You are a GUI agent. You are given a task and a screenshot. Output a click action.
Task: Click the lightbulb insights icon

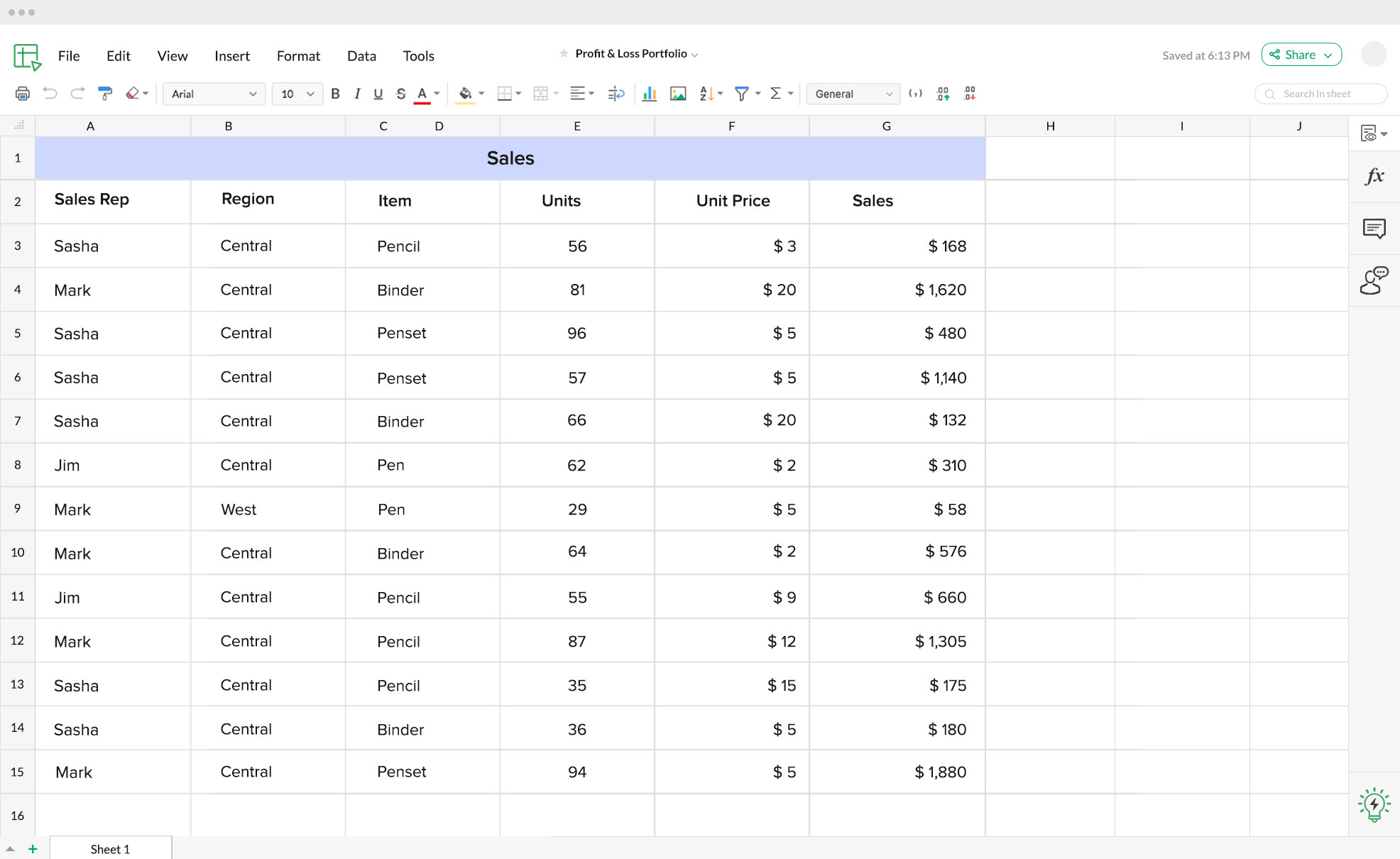coord(1374,804)
